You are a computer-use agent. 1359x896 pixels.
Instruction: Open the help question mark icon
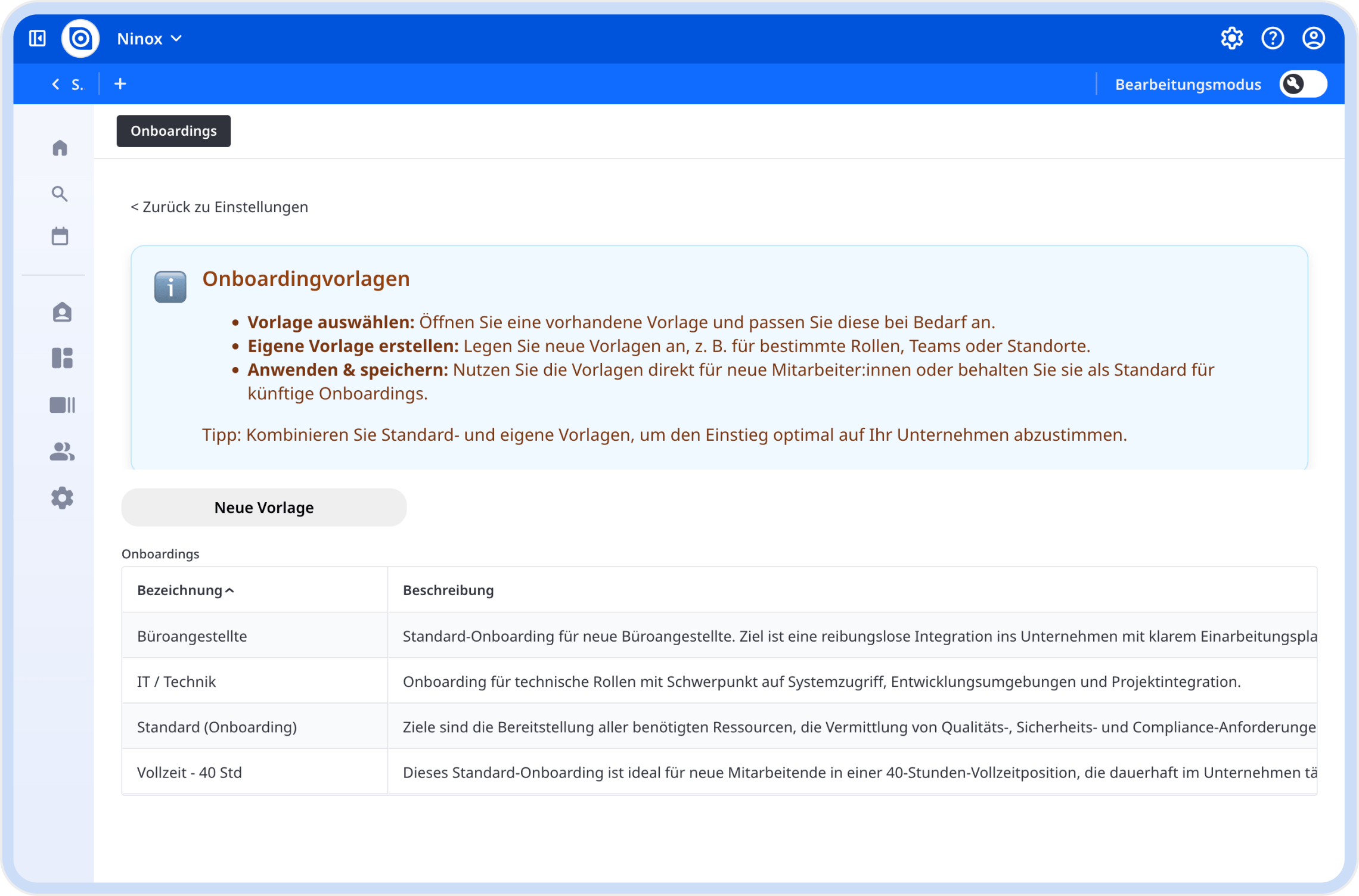point(1273,39)
